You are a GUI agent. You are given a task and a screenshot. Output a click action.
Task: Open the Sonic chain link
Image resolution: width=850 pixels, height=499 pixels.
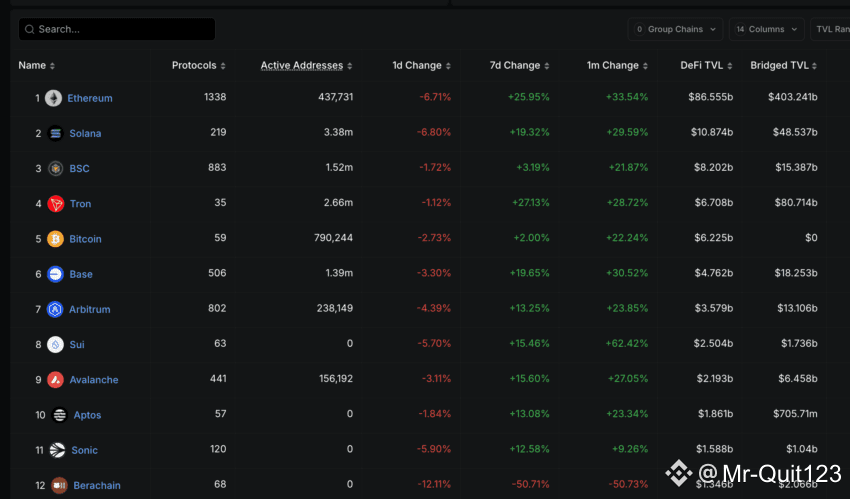pyautogui.click(x=85, y=450)
